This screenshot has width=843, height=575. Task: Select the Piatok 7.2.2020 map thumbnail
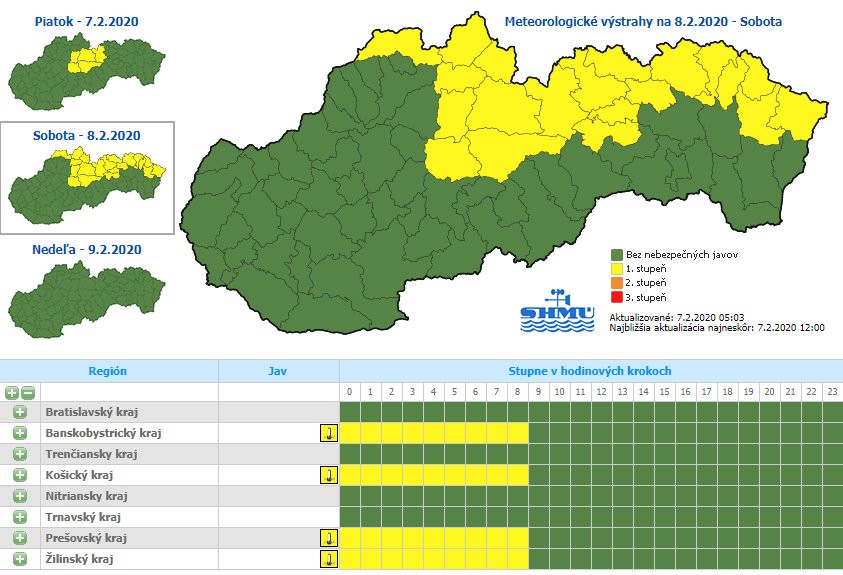[x=86, y=70]
